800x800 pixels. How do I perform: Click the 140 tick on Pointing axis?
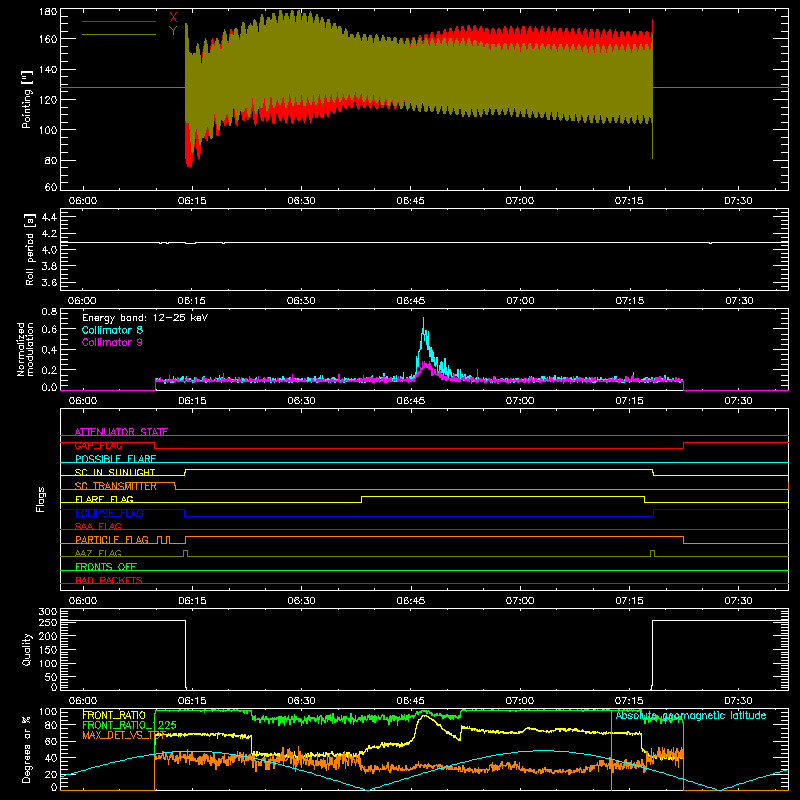[48, 69]
